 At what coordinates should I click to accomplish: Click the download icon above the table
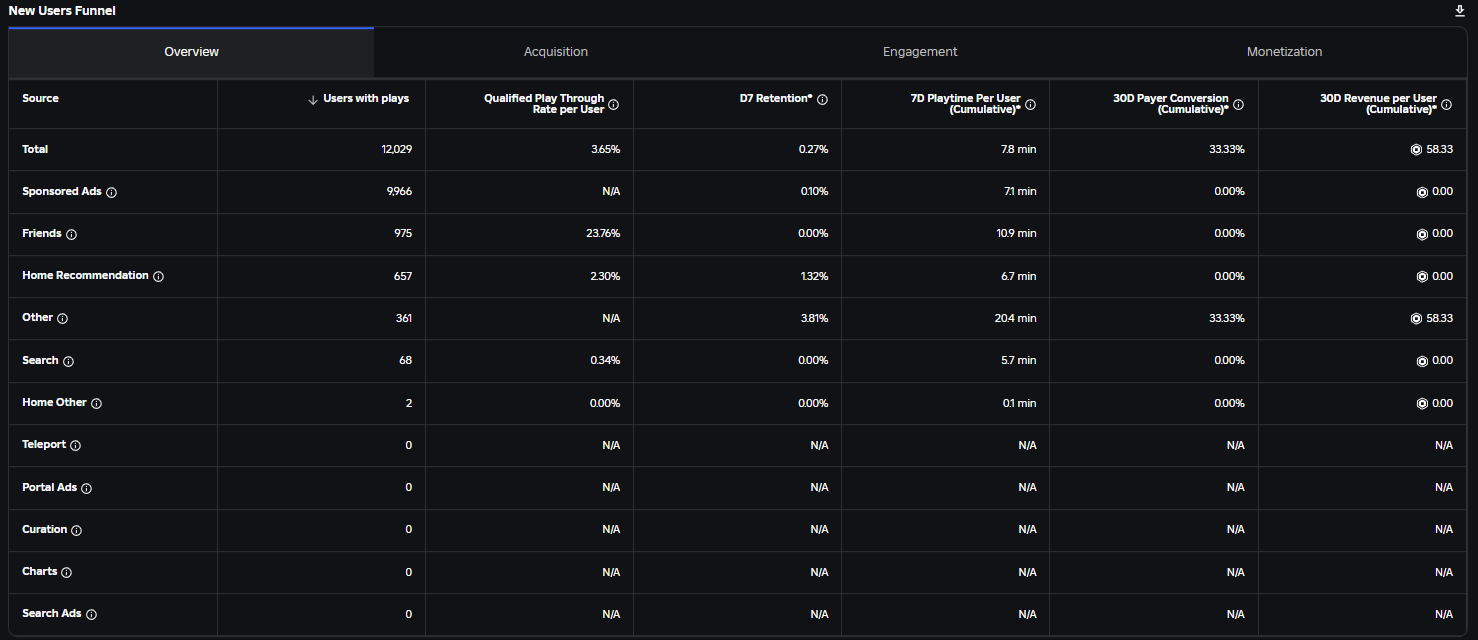pyautogui.click(x=1459, y=11)
